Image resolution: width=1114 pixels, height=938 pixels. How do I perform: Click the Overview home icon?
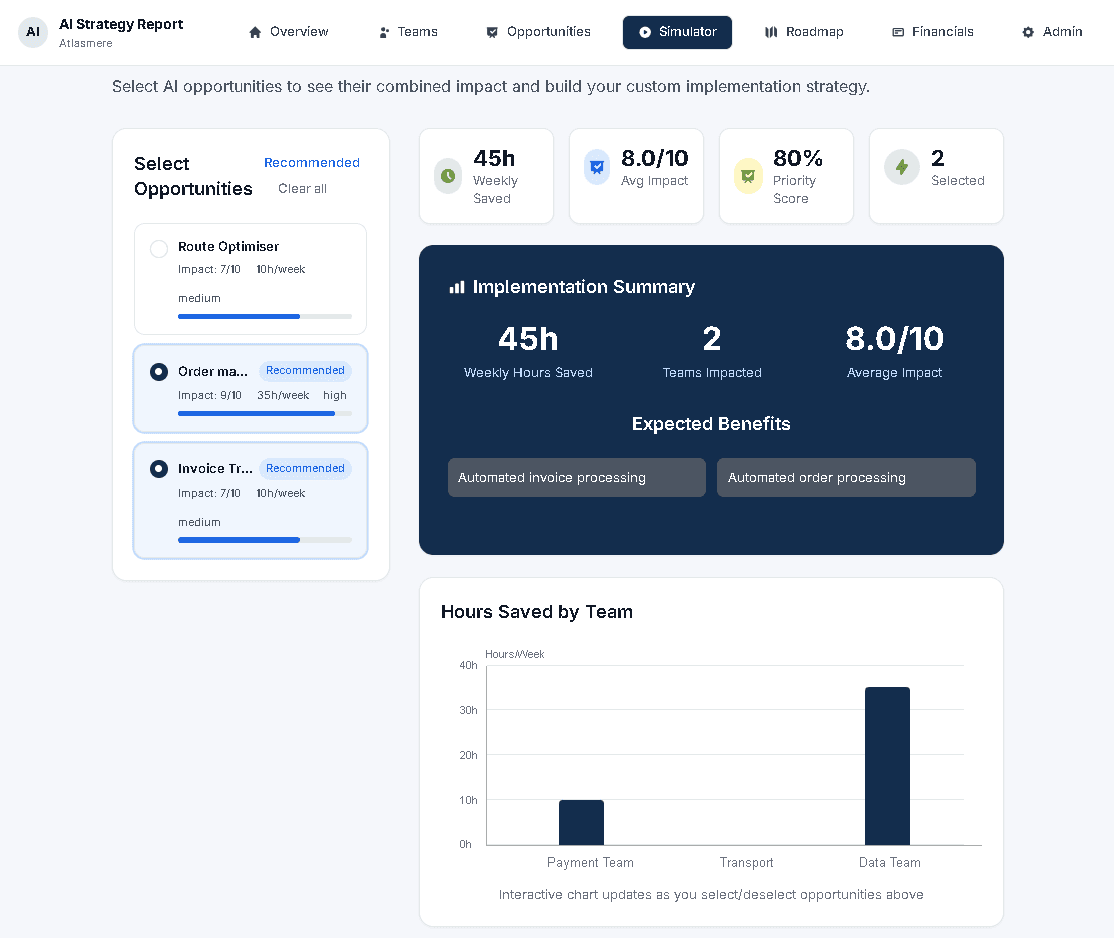tap(256, 31)
